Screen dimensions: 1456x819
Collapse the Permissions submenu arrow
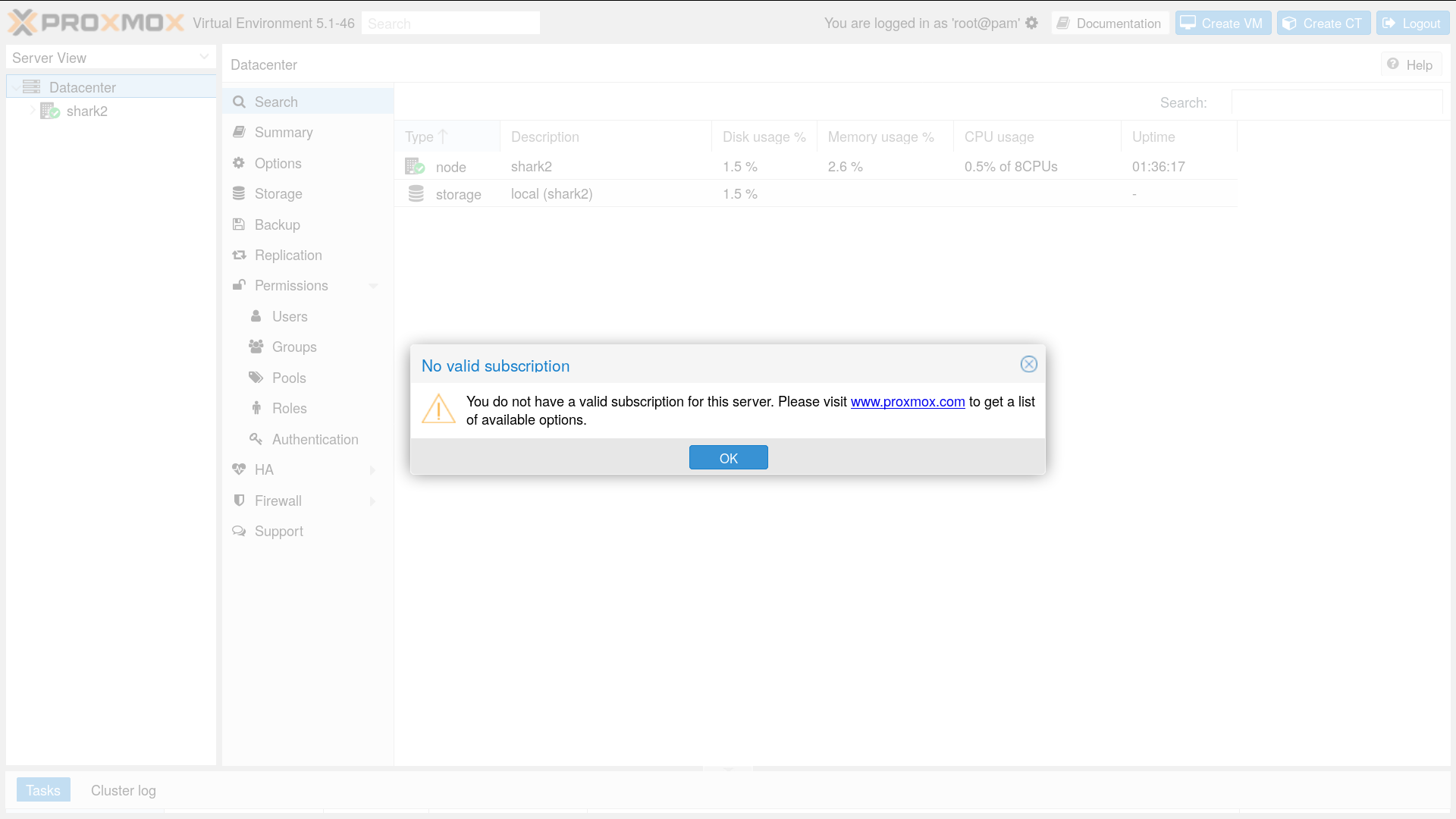373,286
